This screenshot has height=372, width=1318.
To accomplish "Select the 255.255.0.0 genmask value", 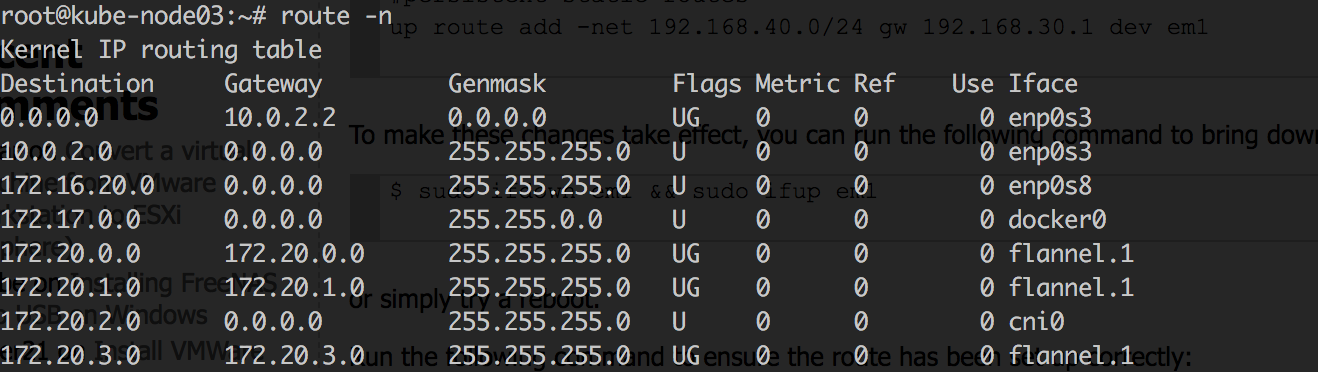I will (525, 220).
